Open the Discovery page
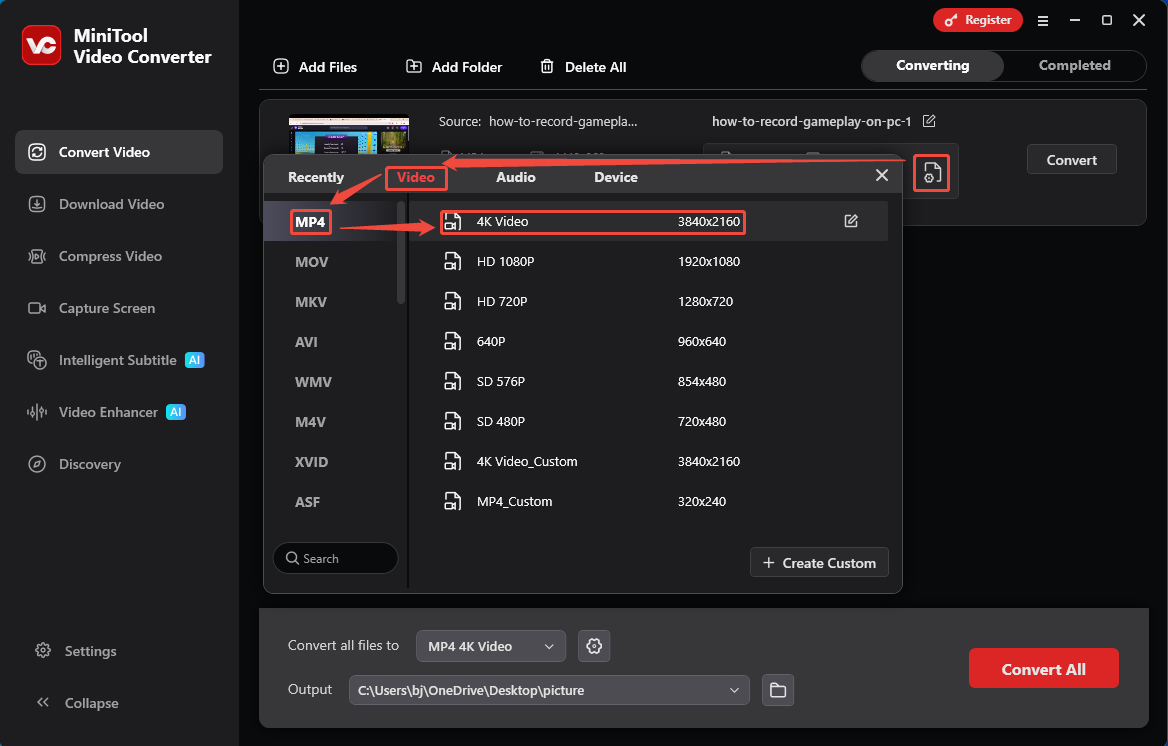 pyautogui.click(x=74, y=464)
